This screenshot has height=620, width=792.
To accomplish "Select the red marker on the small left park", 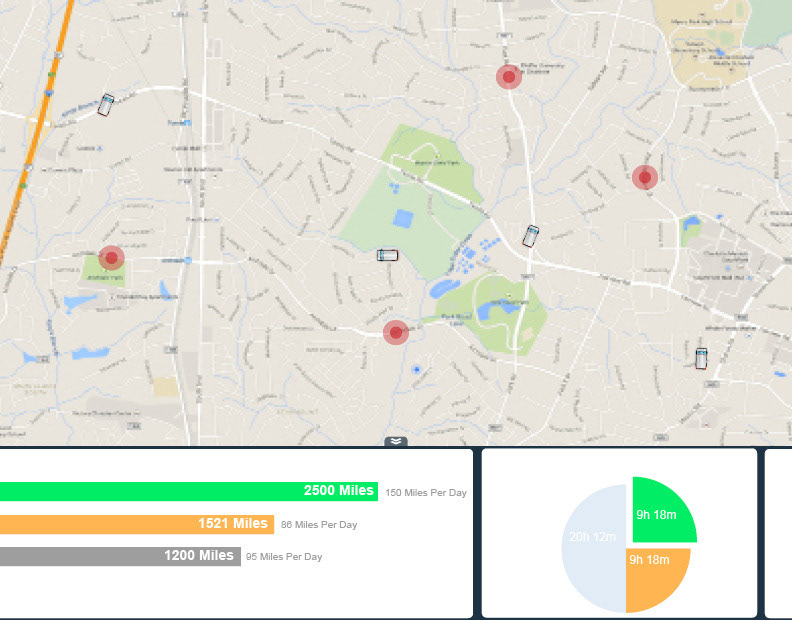I will (111, 258).
